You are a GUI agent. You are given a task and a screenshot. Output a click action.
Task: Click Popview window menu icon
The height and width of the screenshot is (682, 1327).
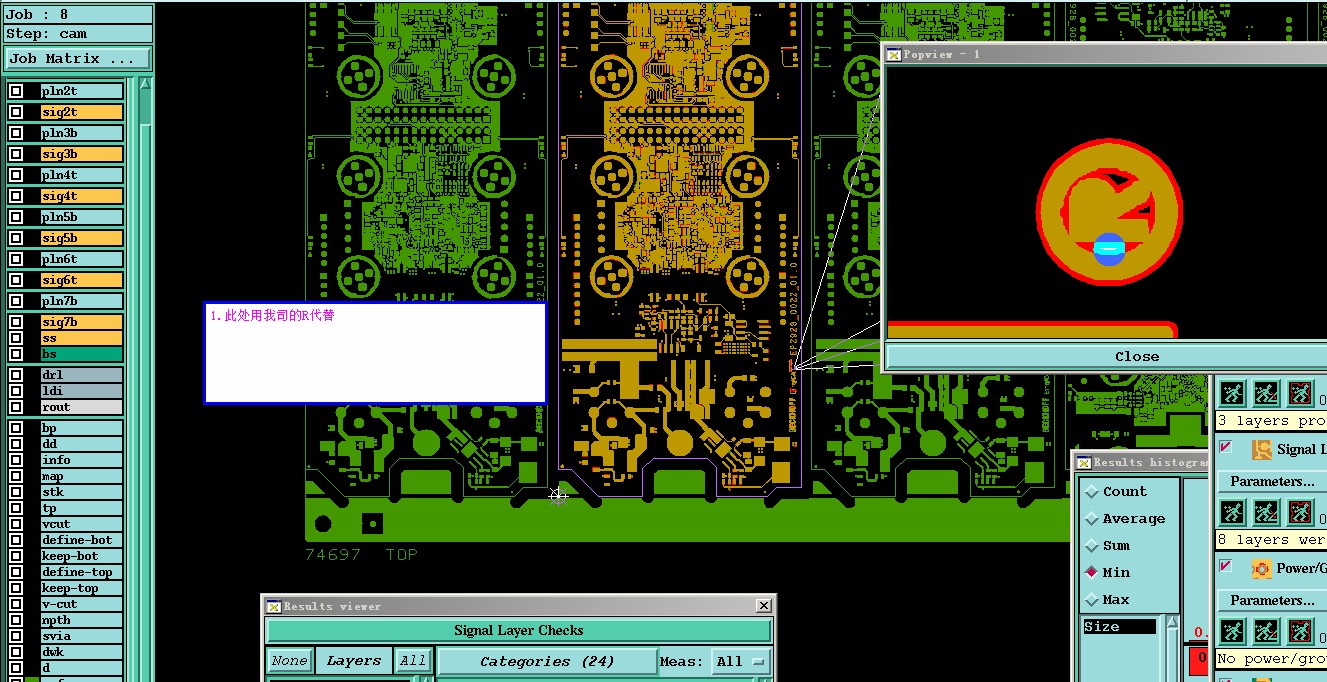pyautogui.click(x=894, y=54)
